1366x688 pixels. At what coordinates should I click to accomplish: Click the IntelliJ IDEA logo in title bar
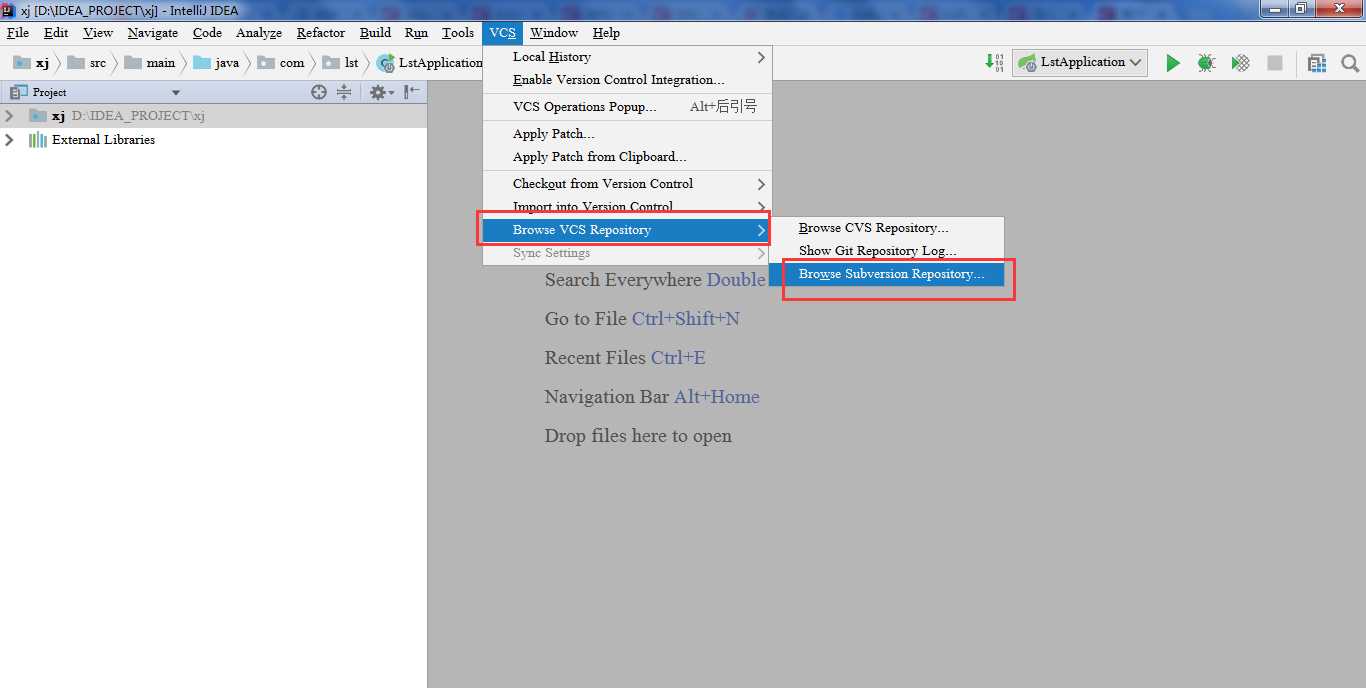coord(8,10)
